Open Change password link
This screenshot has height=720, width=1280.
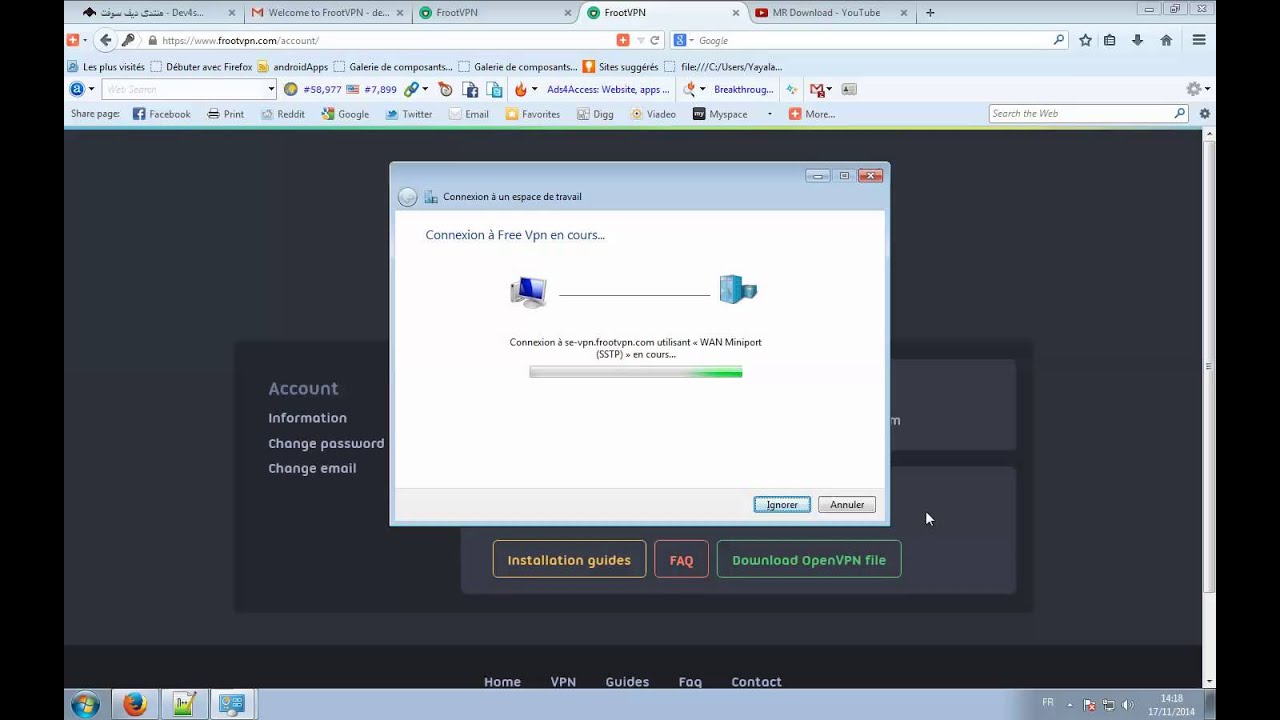[x=326, y=443]
